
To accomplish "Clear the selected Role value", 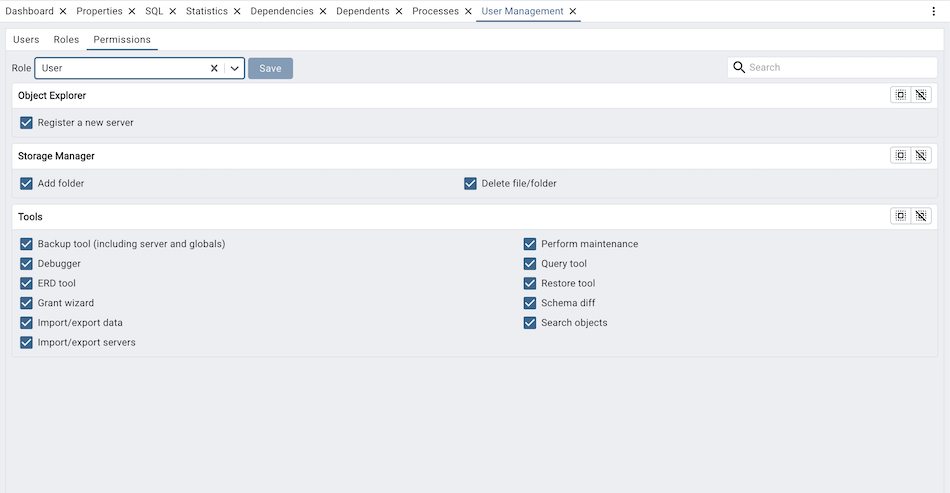I will click(x=214, y=68).
